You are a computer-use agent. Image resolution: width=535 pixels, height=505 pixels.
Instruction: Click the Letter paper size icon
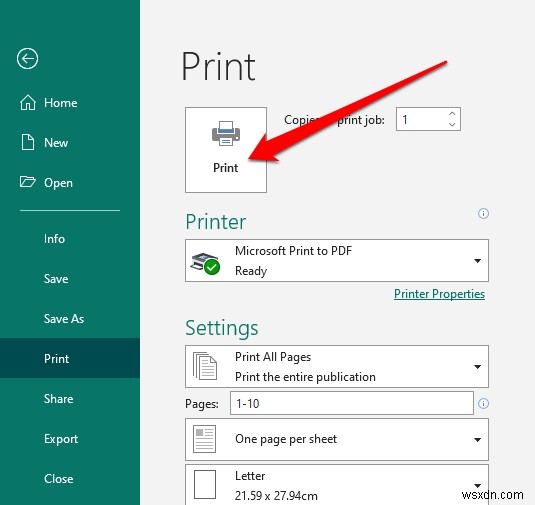point(205,485)
